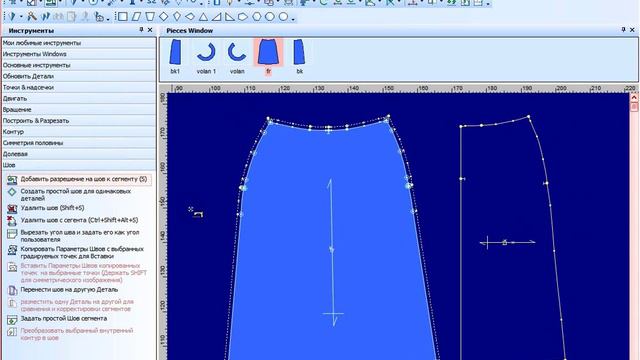Select the wide rhombus shape tool

click(x=190, y=17)
